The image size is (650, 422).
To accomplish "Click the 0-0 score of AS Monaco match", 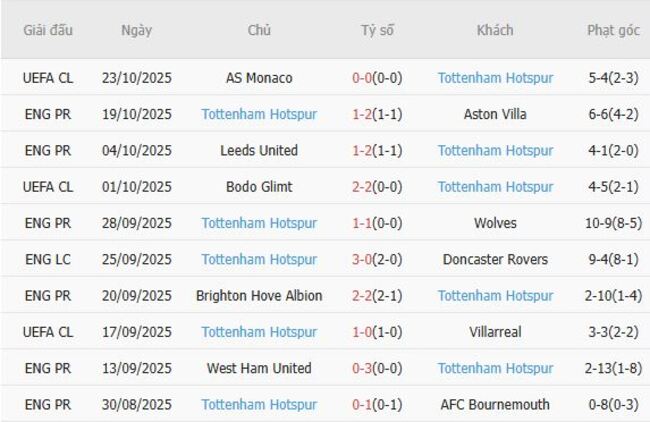I will coord(365,78).
